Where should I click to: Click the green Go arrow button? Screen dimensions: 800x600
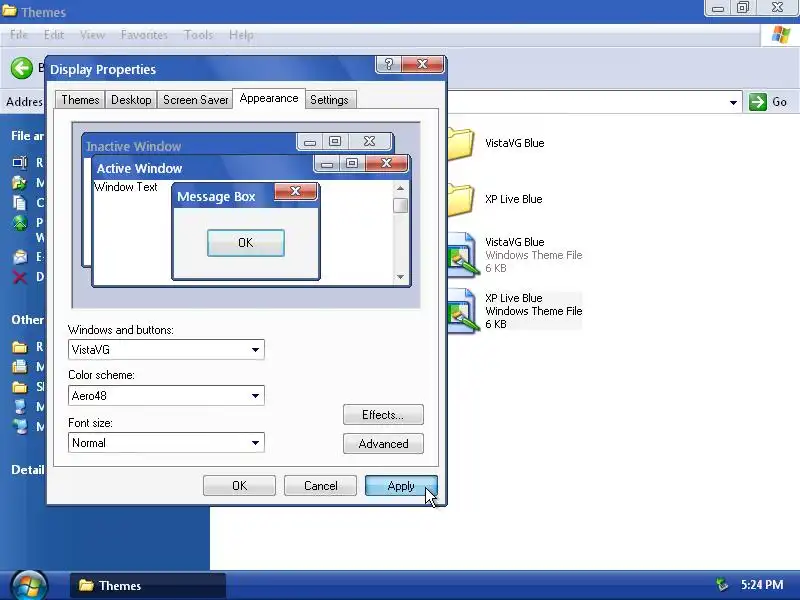(x=758, y=102)
